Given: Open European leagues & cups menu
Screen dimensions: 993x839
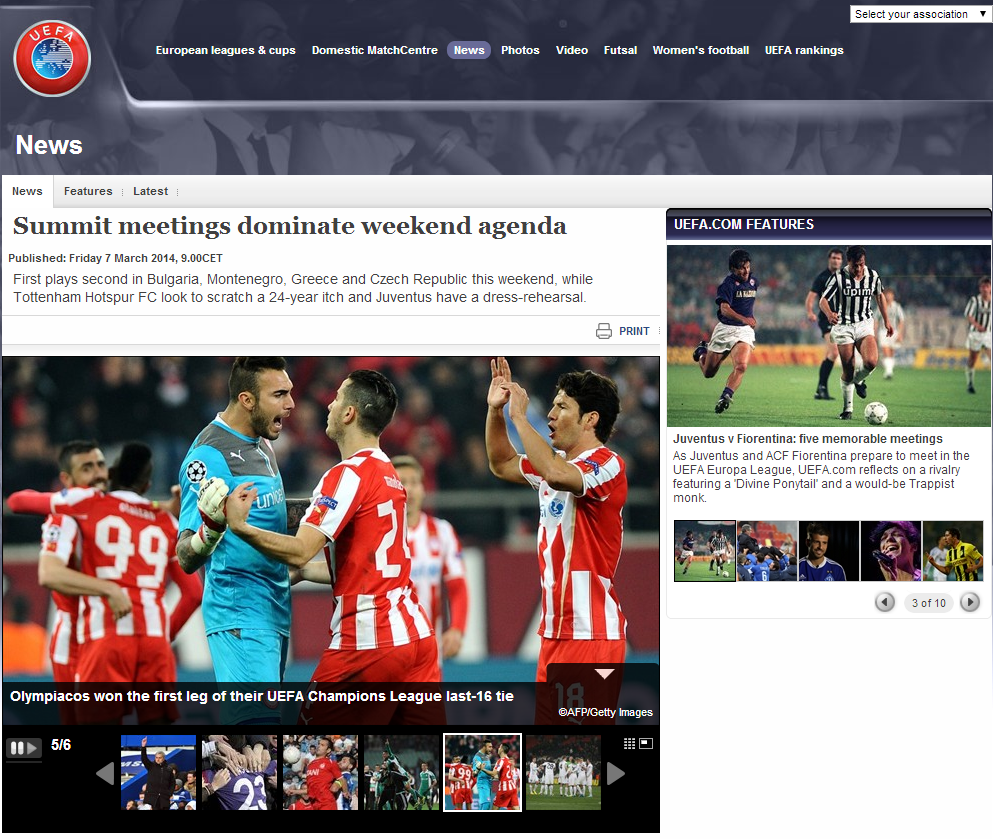Looking at the screenshot, I should tap(225, 50).
